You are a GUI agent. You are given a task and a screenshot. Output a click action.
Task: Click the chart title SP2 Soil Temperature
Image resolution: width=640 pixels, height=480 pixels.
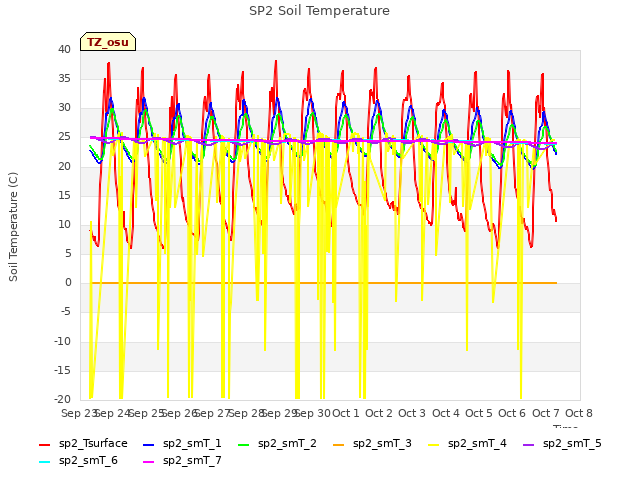point(319,11)
